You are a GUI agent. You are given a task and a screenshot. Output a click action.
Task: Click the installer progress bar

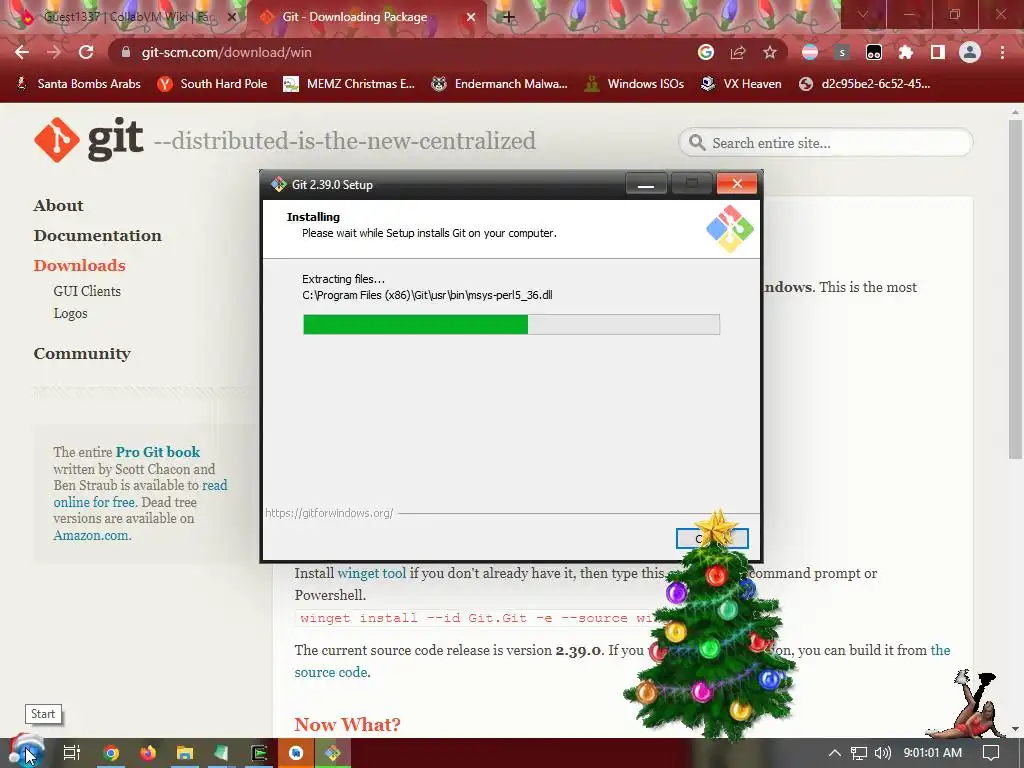click(x=511, y=325)
